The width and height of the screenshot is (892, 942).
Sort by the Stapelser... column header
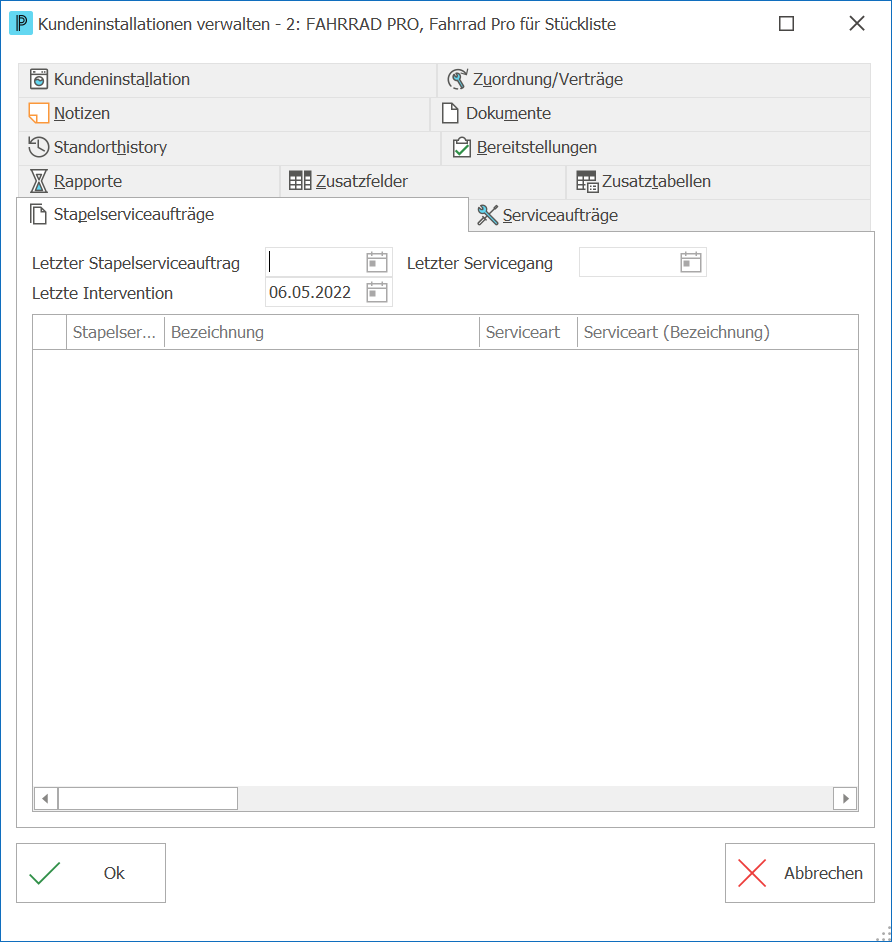[x=115, y=332]
